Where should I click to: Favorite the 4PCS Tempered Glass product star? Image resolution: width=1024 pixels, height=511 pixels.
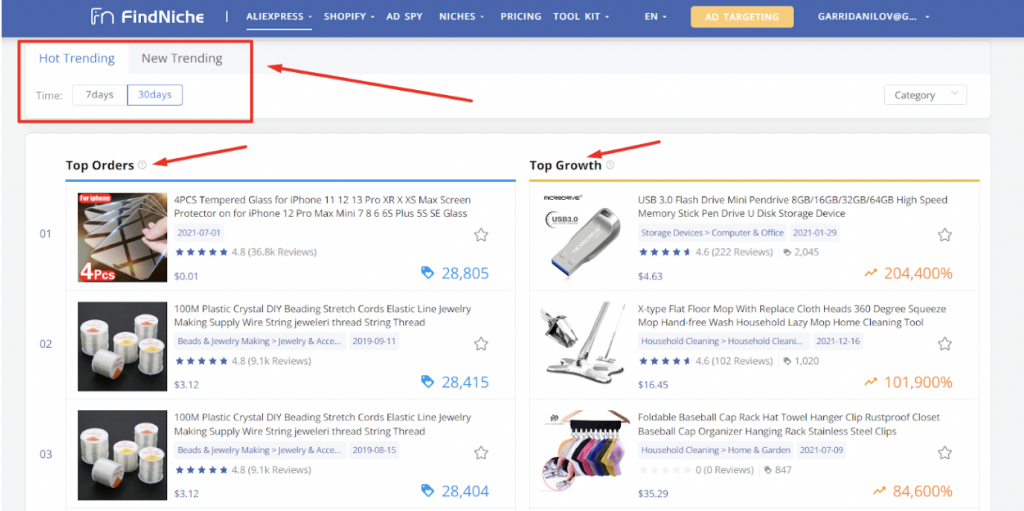pyautogui.click(x=481, y=235)
